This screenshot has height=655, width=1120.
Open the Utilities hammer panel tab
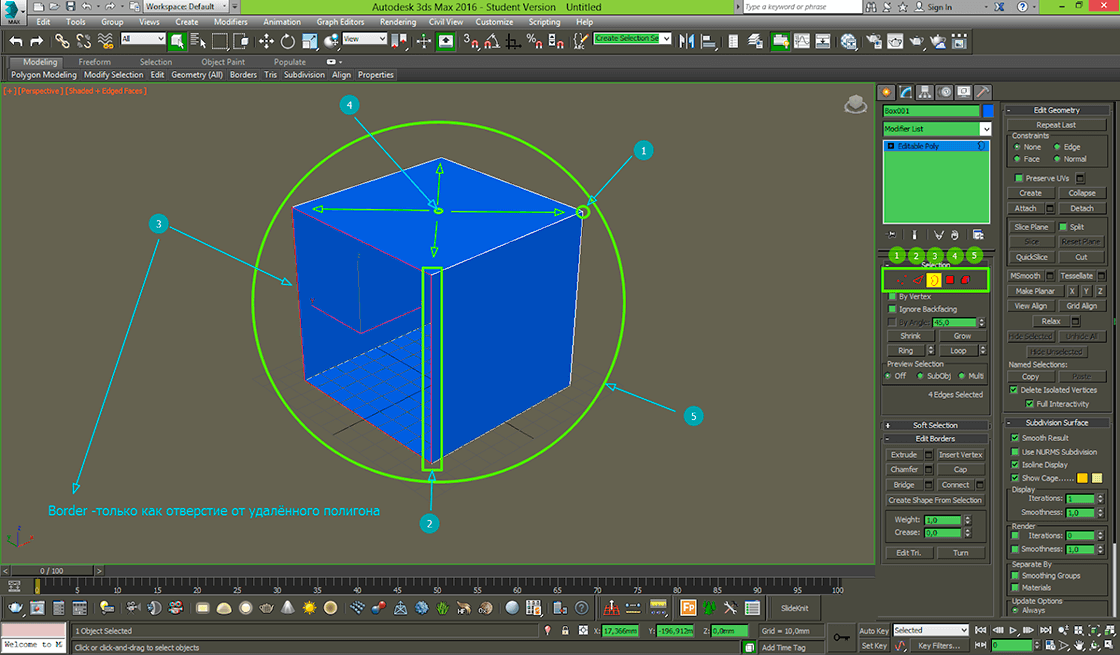983,92
